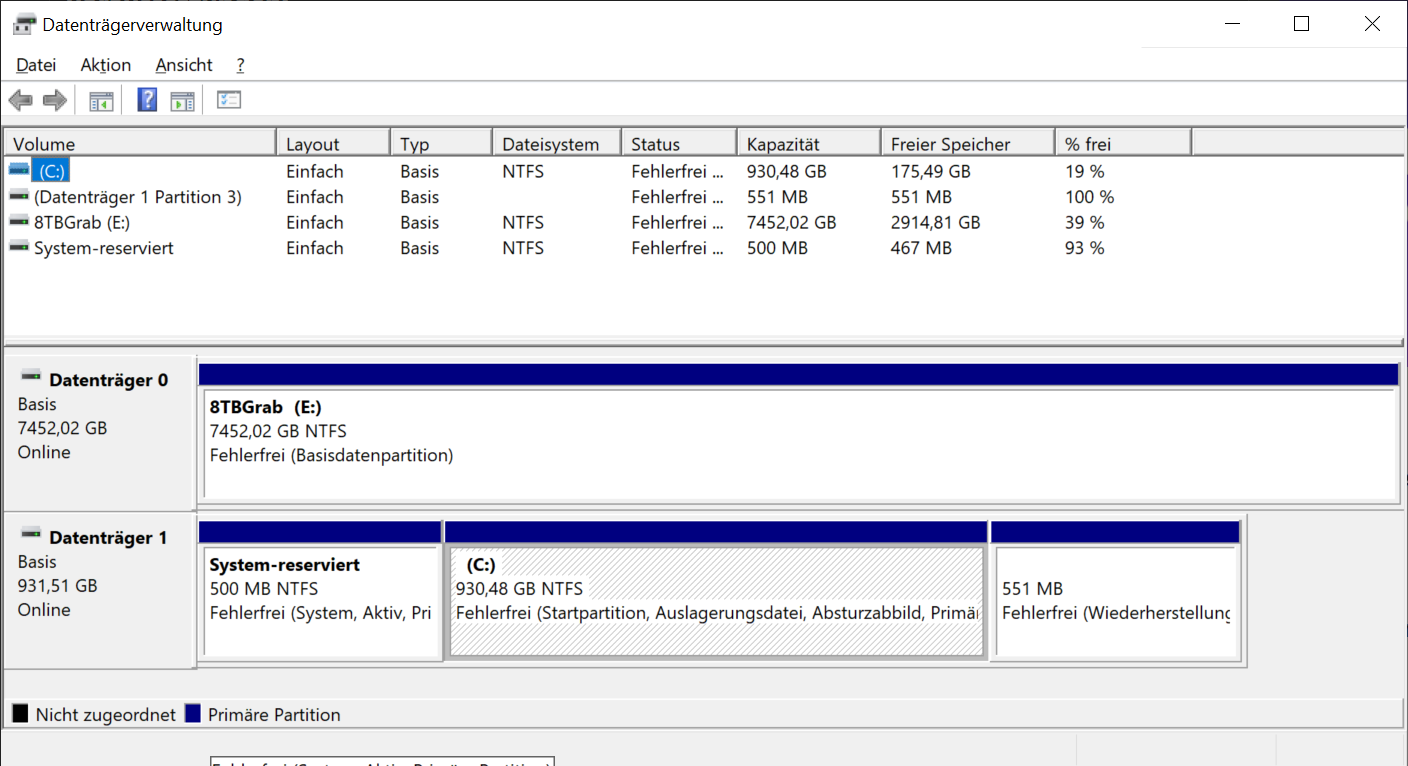Click the 7452,02 GB capacity cell in the list
Image resolution: width=1408 pixels, height=766 pixels.
click(792, 222)
